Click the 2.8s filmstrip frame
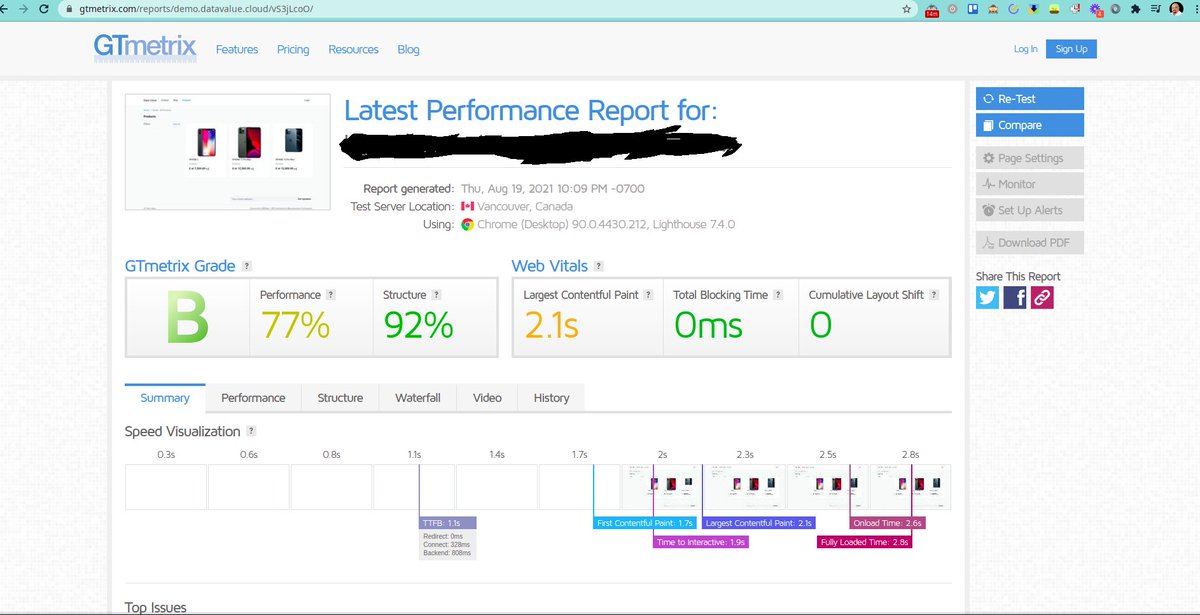Screen dimensions: 1200x615 (x=910, y=487)
